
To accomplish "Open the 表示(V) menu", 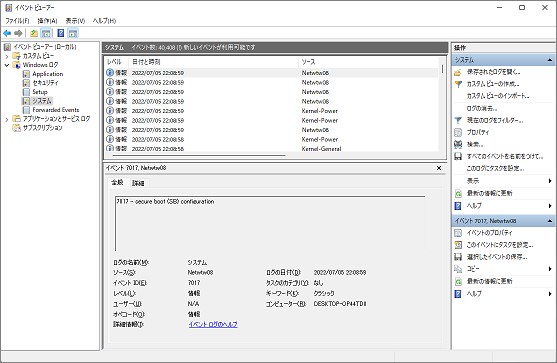I will coord(75,21).
